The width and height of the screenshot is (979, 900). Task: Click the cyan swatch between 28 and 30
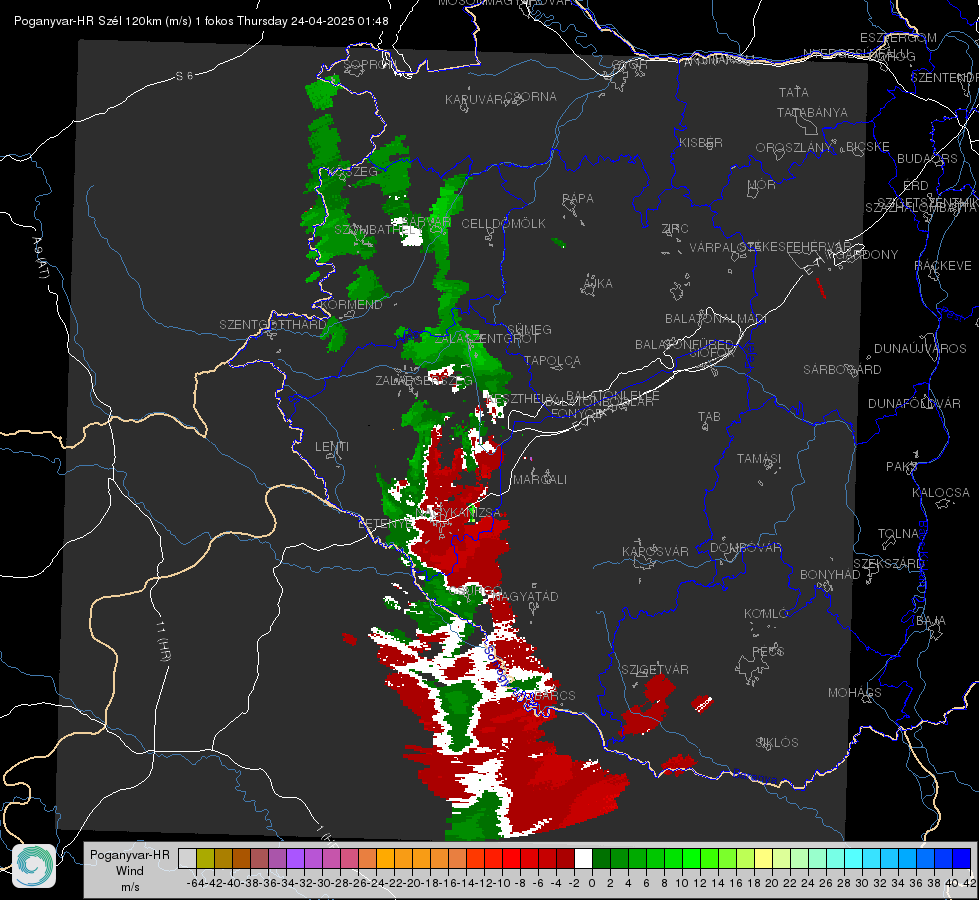854,858
